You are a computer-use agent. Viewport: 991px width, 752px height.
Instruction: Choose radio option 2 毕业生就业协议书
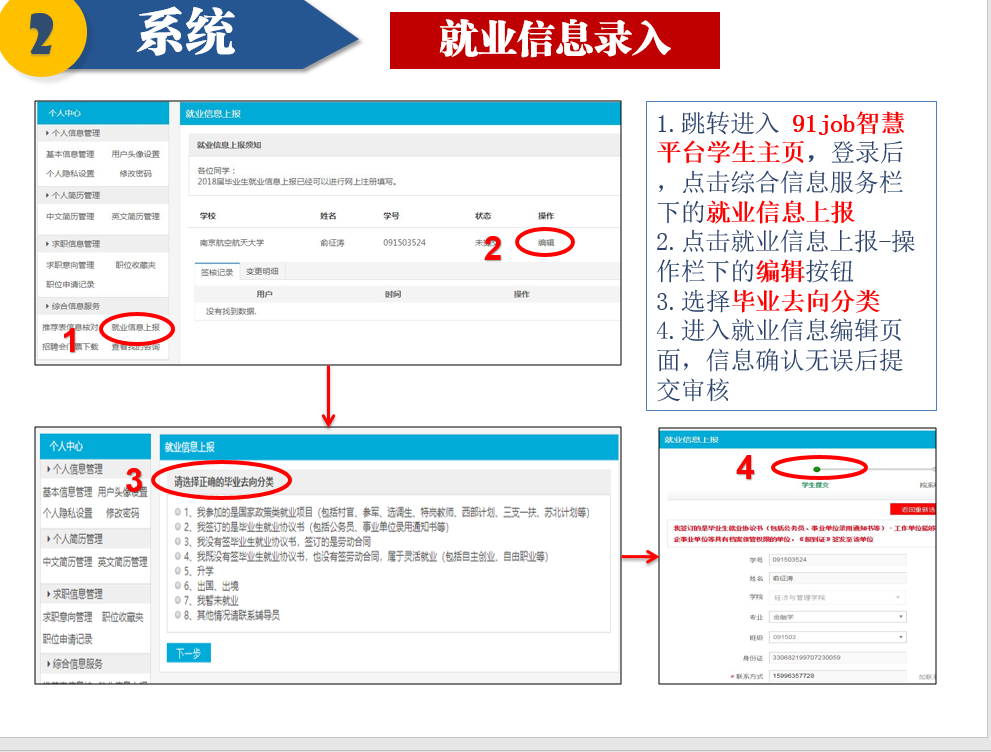pyautogui.click(x=178, y=527)
